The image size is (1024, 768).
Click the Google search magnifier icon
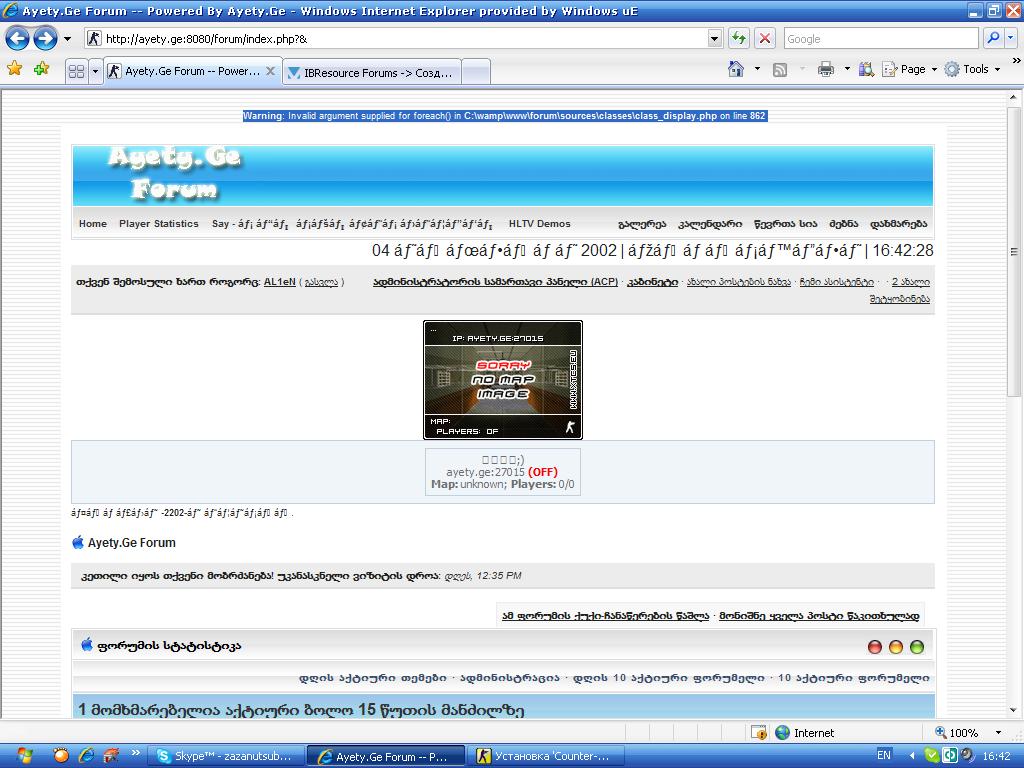click(993, 39)
